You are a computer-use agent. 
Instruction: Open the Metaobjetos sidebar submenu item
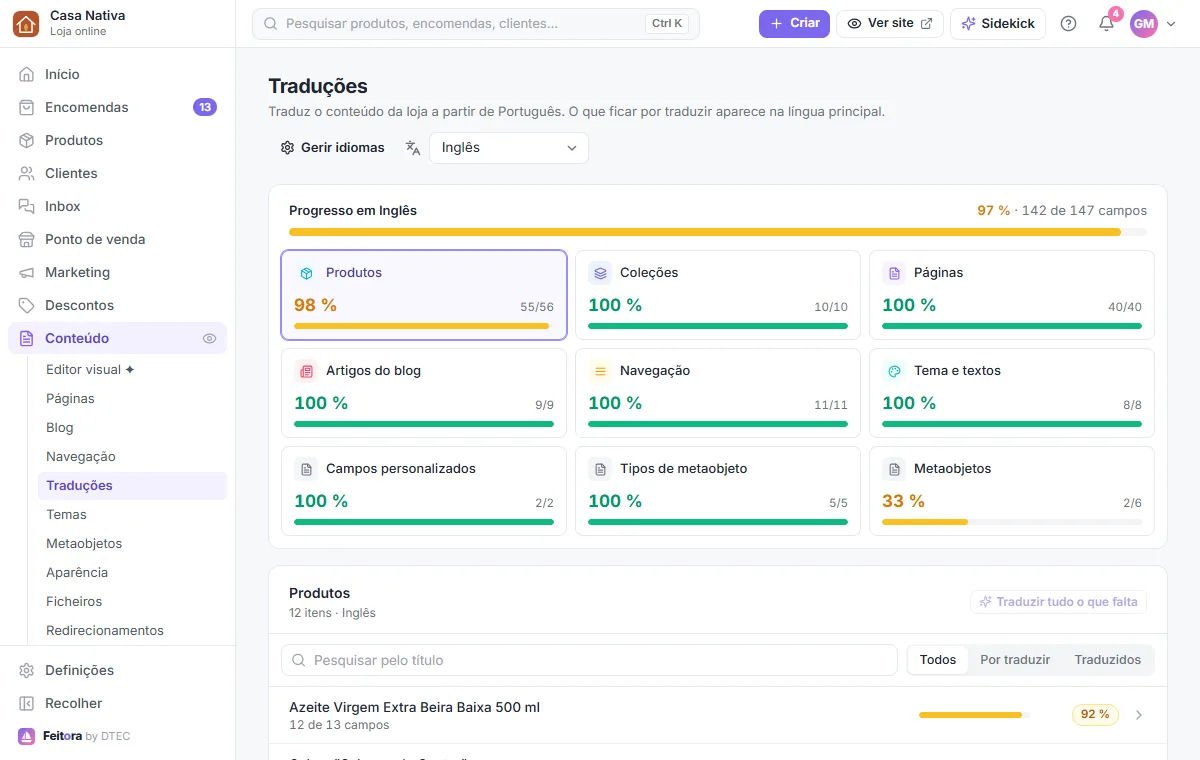click(132, 543)
